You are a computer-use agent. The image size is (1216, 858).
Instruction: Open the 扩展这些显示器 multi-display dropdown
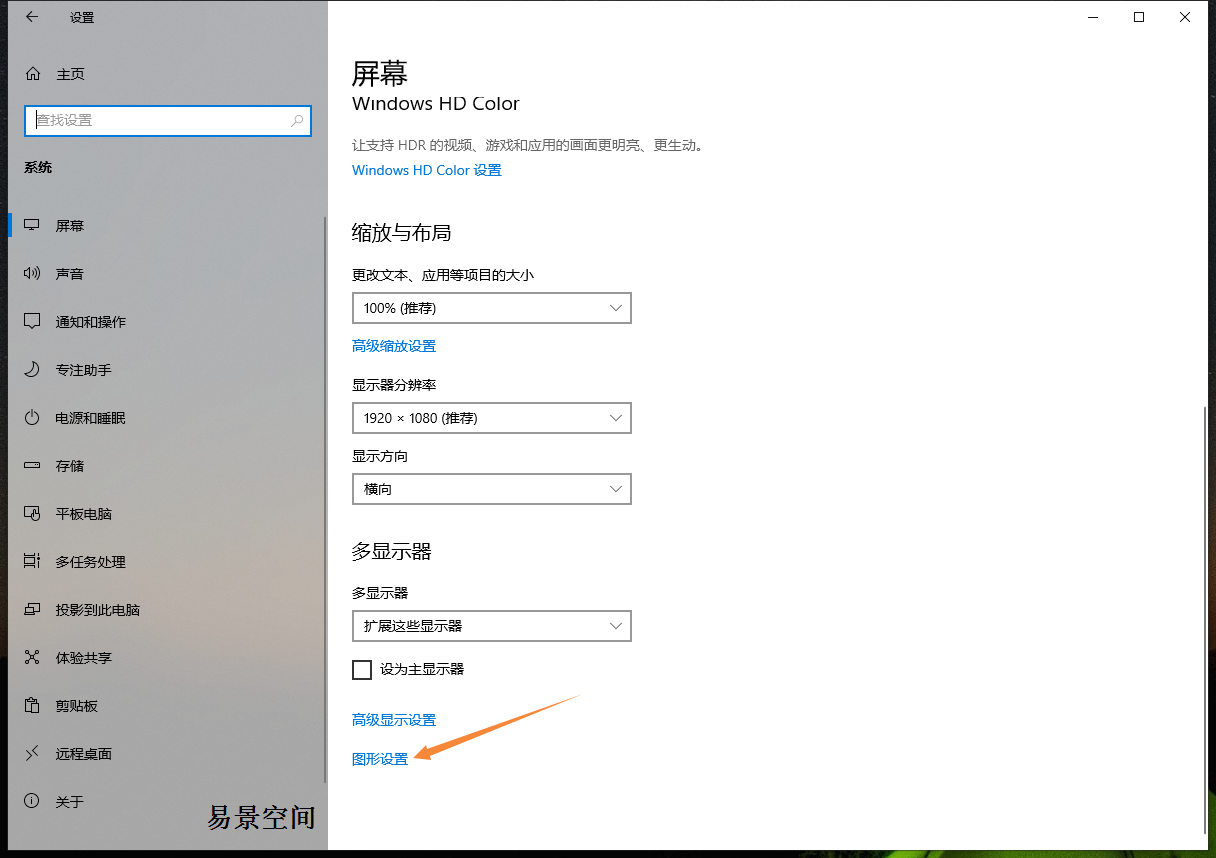click(x=492, y=626)
